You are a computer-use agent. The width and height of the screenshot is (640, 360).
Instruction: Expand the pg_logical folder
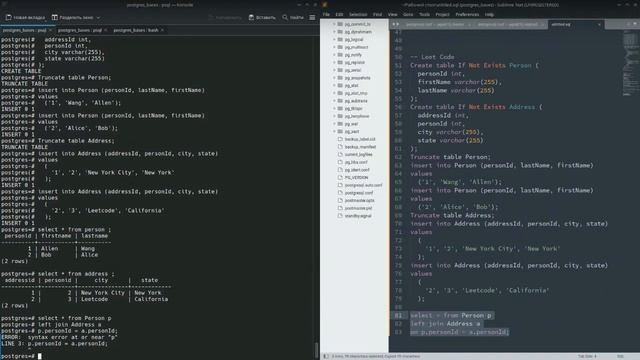coord(334,40)
